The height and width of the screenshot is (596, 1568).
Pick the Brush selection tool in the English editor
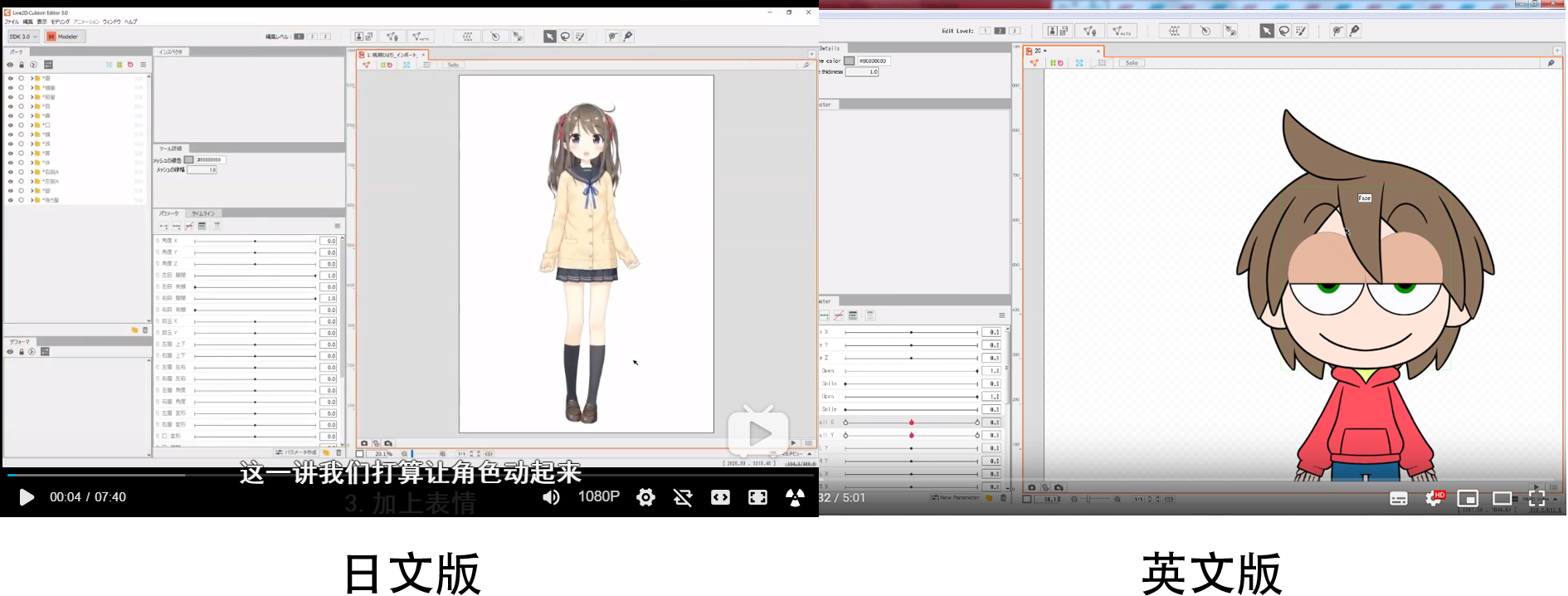point(1301,31)
